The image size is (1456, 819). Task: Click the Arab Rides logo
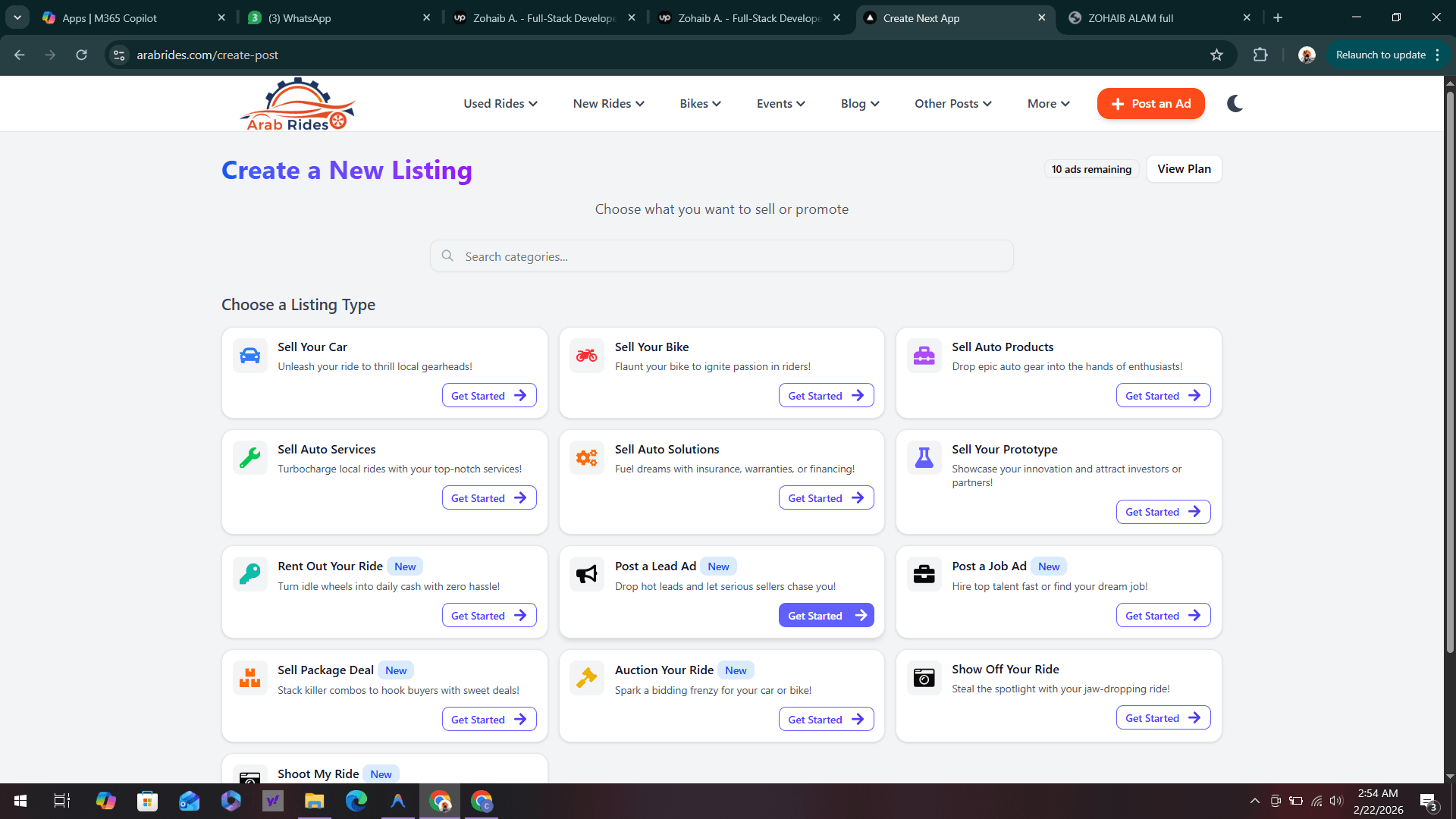tap(297, 103)
